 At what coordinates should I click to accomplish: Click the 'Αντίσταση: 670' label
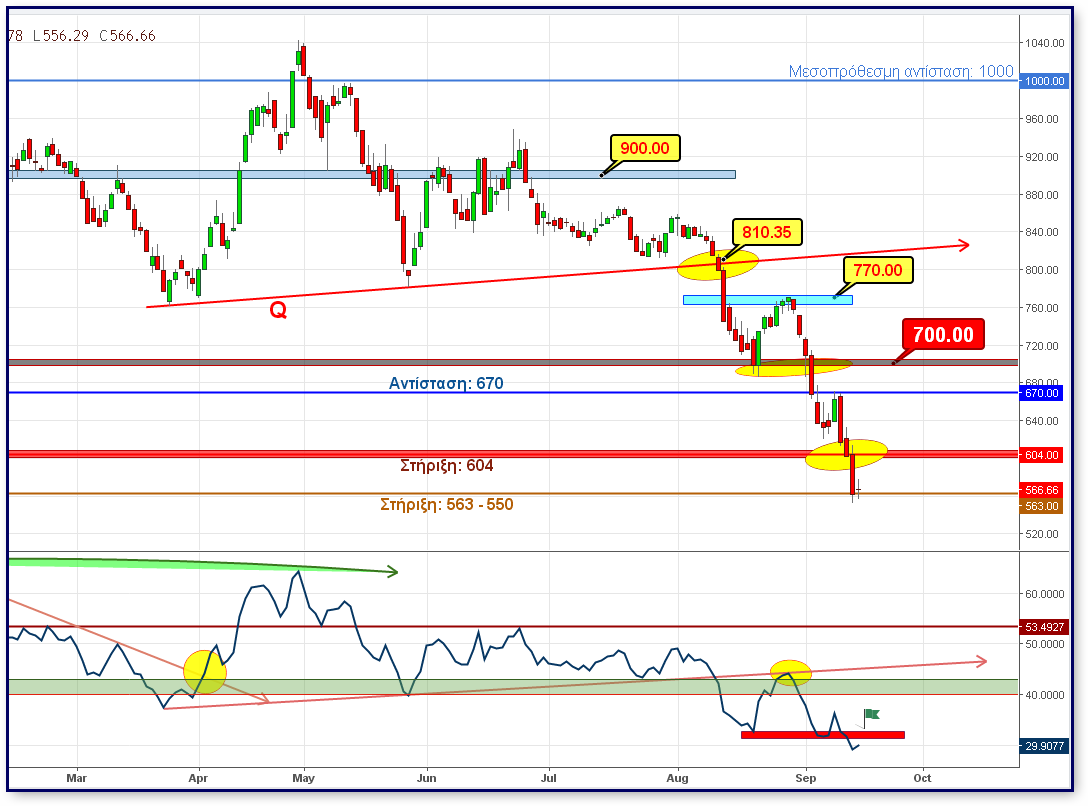click(x=446, y=384)
